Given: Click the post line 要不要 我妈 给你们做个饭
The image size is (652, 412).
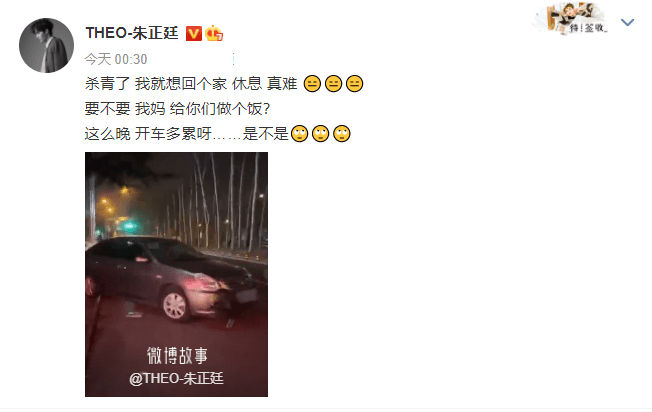Looking at the screenshot, I should 178,109.
